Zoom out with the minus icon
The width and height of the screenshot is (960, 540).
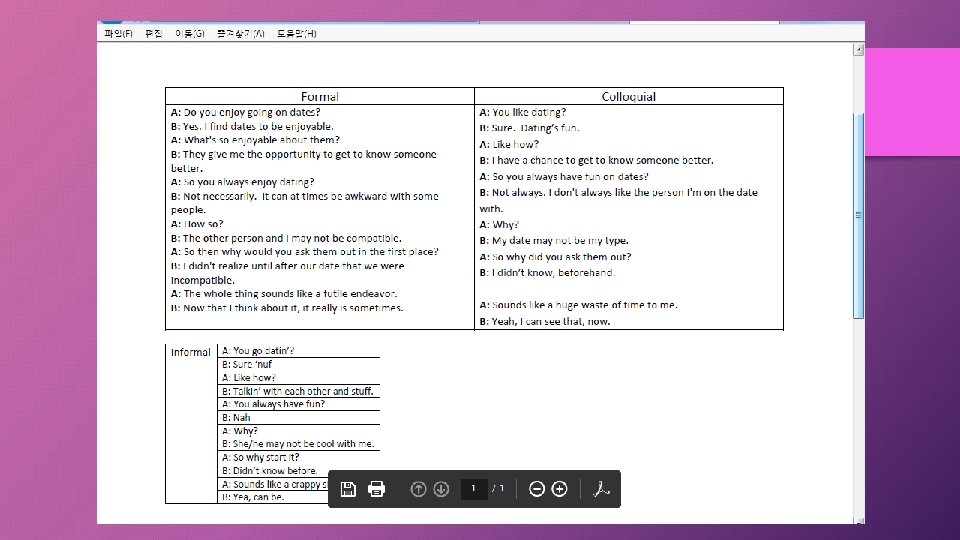tap(537, 489)
